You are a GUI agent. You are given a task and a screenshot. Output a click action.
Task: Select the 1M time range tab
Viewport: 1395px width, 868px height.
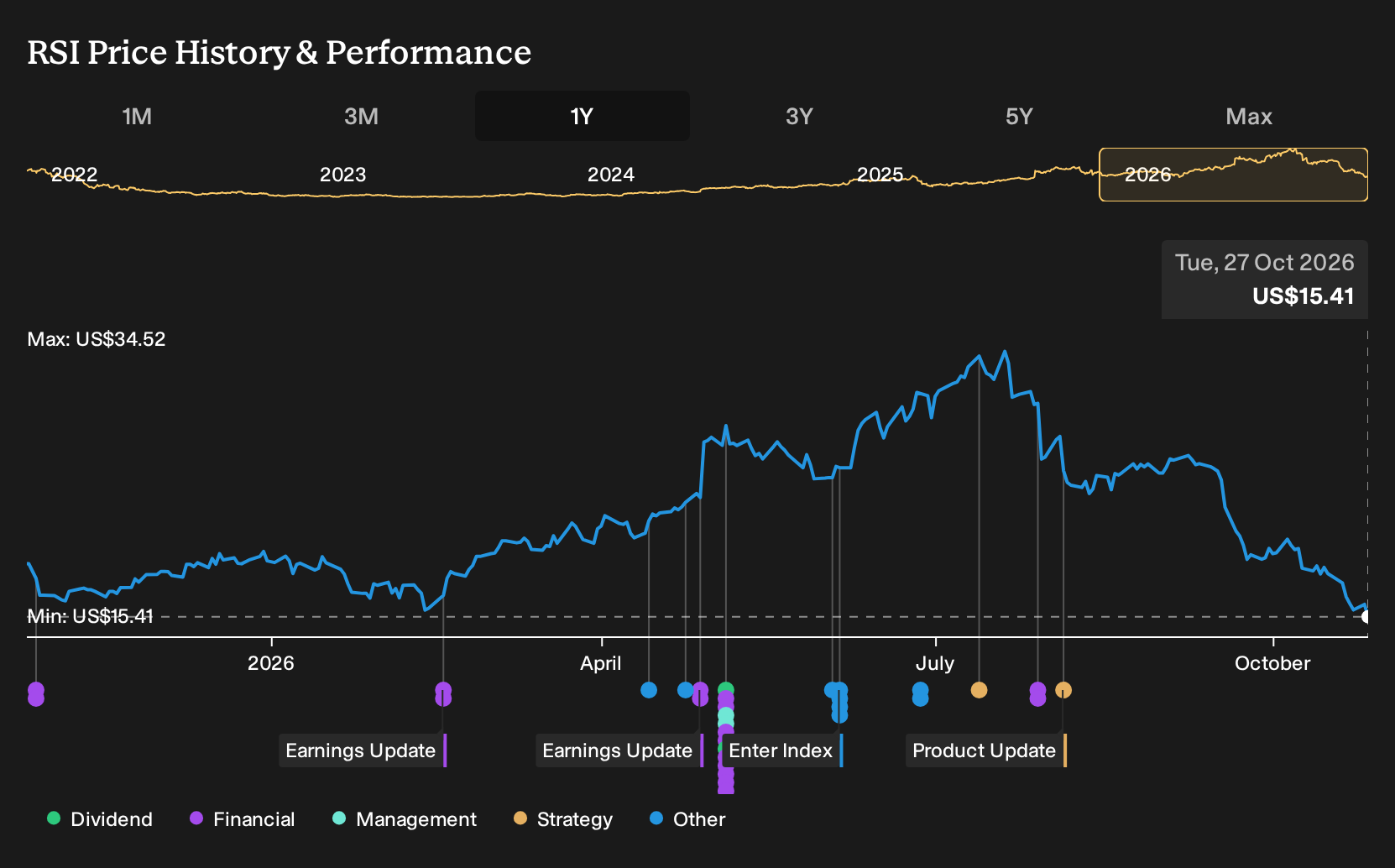pyautogui.click(x=137, y=116)
